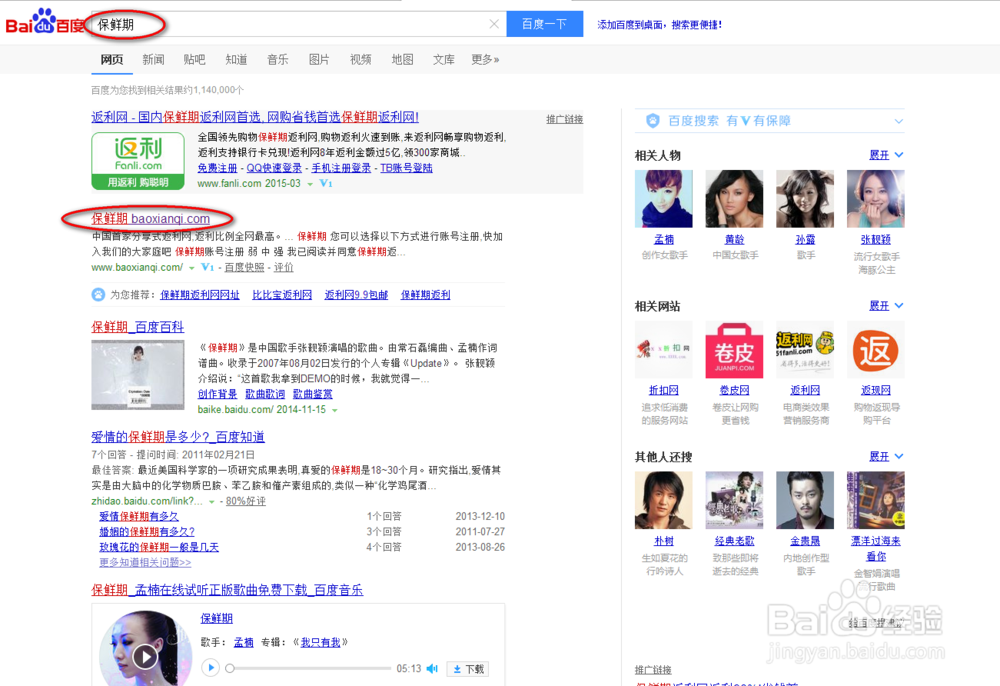Viewport: 1000px width, 686px height.
Task: Open album link 我只有我
Action: click(x=320, y=643)
